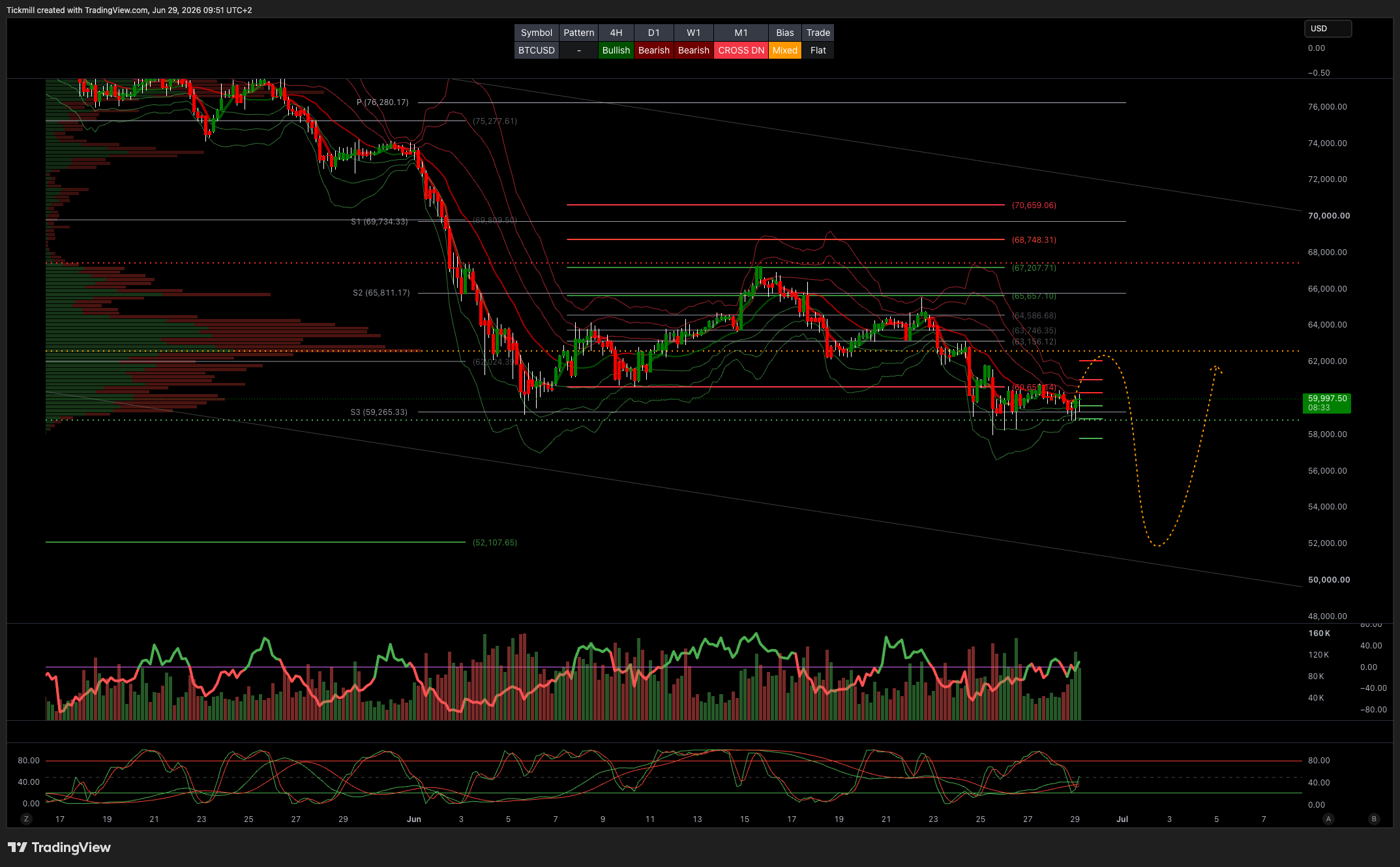The width and height of the screenshot is (1400, 867).
Task: Click the 9 date label on time axis
Action: (603, 819)
